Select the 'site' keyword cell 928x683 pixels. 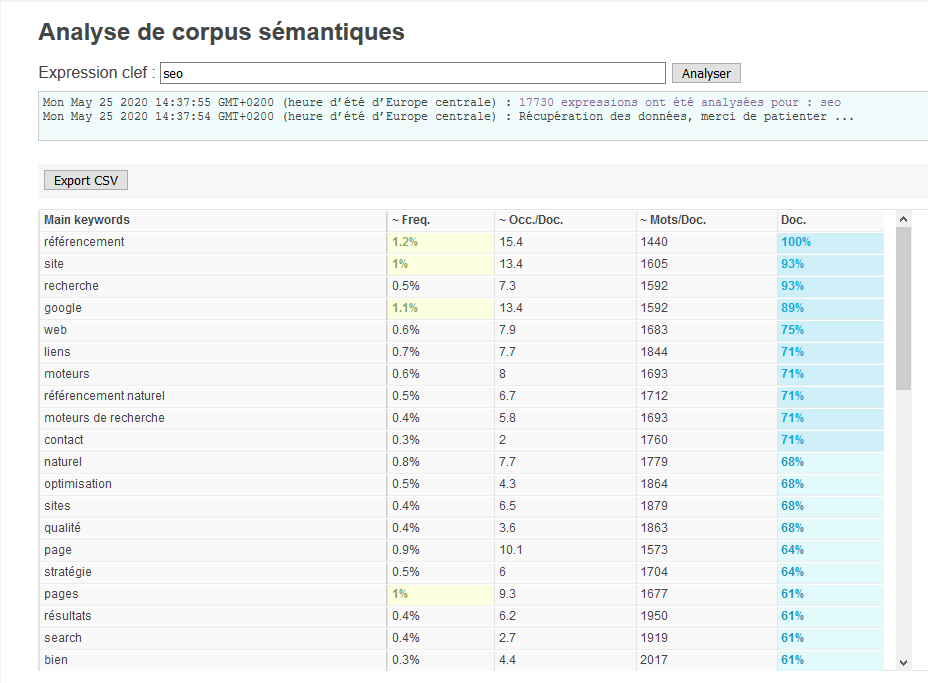pos(212,264)
